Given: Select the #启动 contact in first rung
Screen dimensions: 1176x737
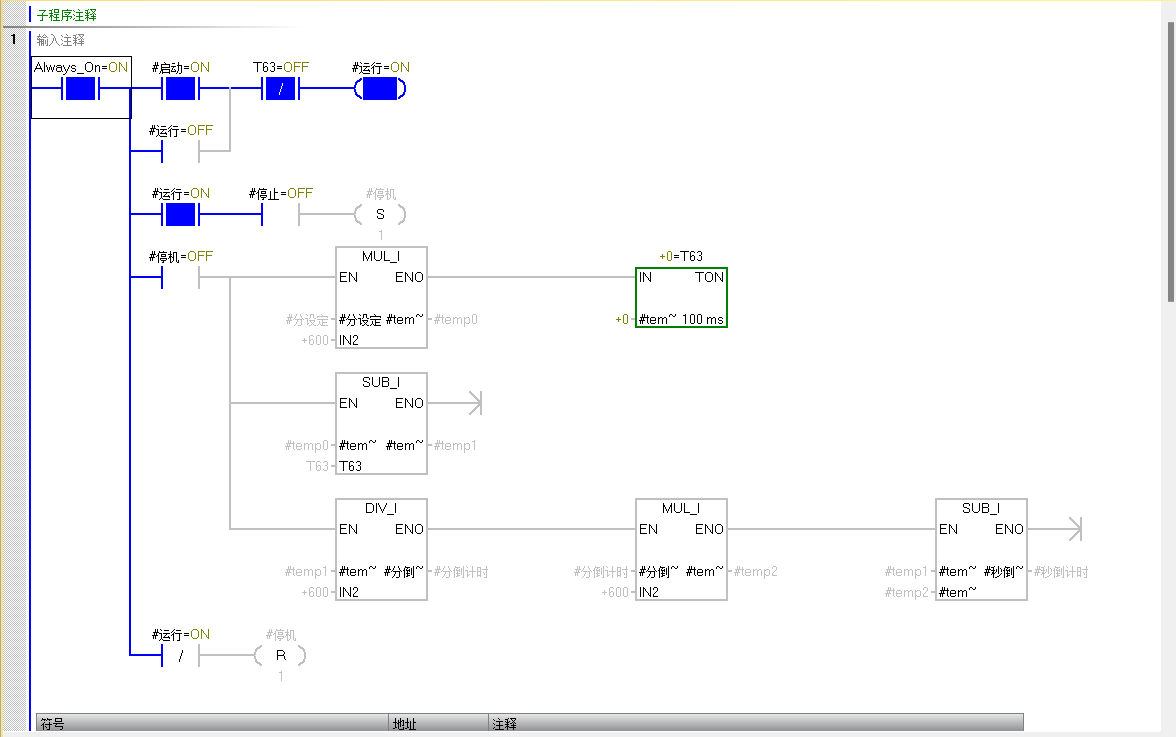Looking at the screenshot, I should click(x=180, y=89).
